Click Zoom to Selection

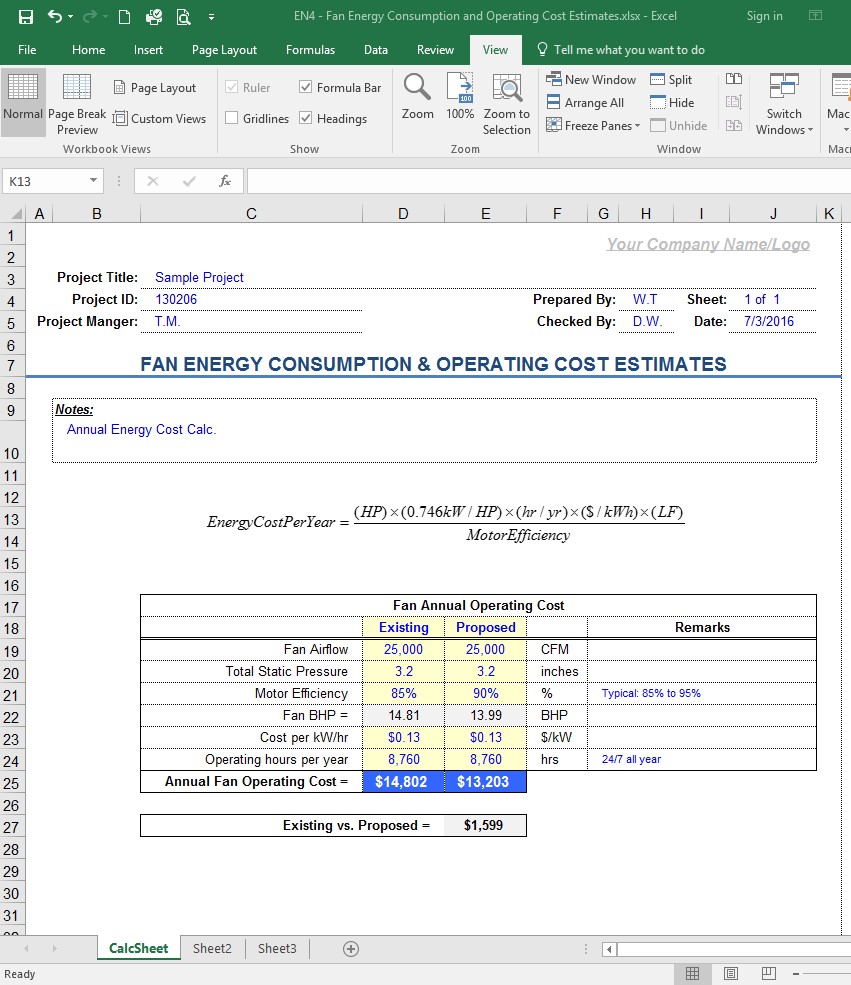coord(506,104)
